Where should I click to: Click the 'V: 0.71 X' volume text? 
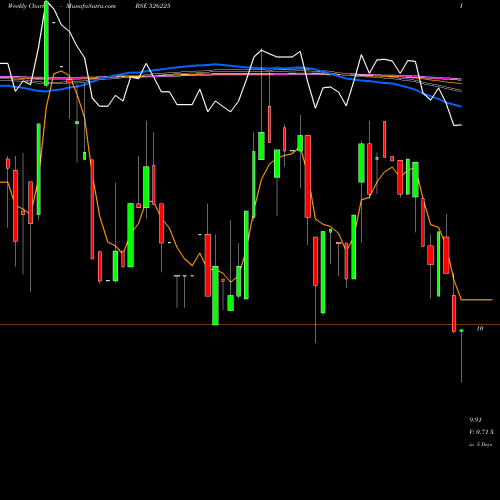[x=481, y=432]
